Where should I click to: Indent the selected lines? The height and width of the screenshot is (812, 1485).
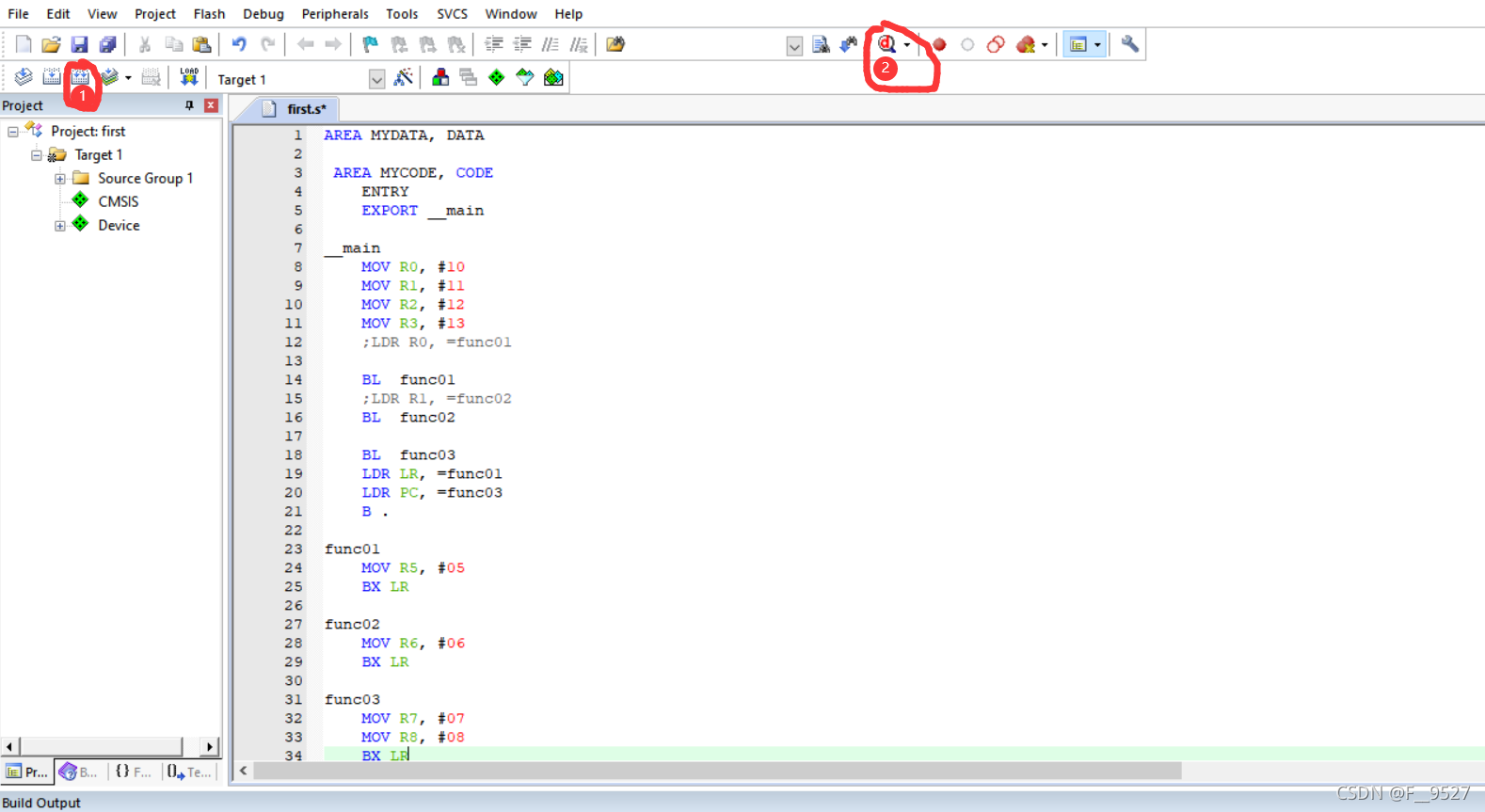493,44
